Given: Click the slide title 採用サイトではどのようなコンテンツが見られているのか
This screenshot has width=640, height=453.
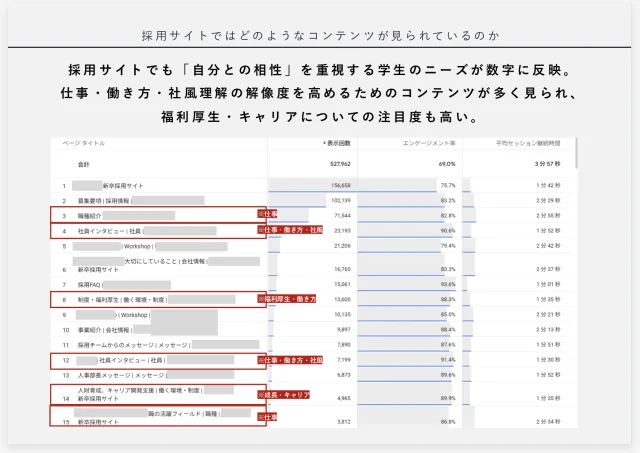Looking at the screenshot, I should (x=320, y=36).
